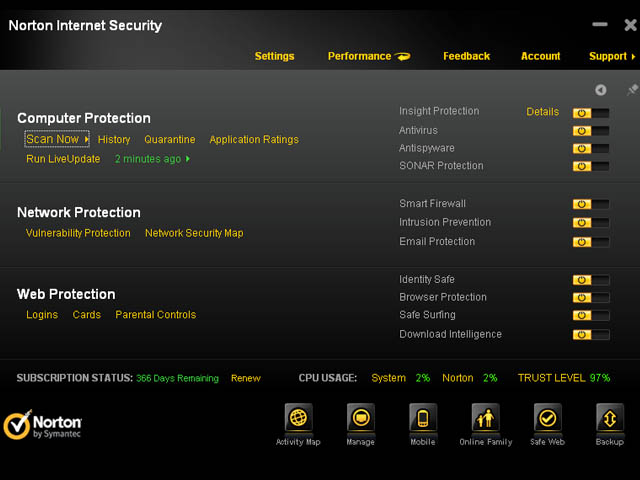Click the Manage icon
The height and width of the screenshot is (480, 640).
point(361,418)
